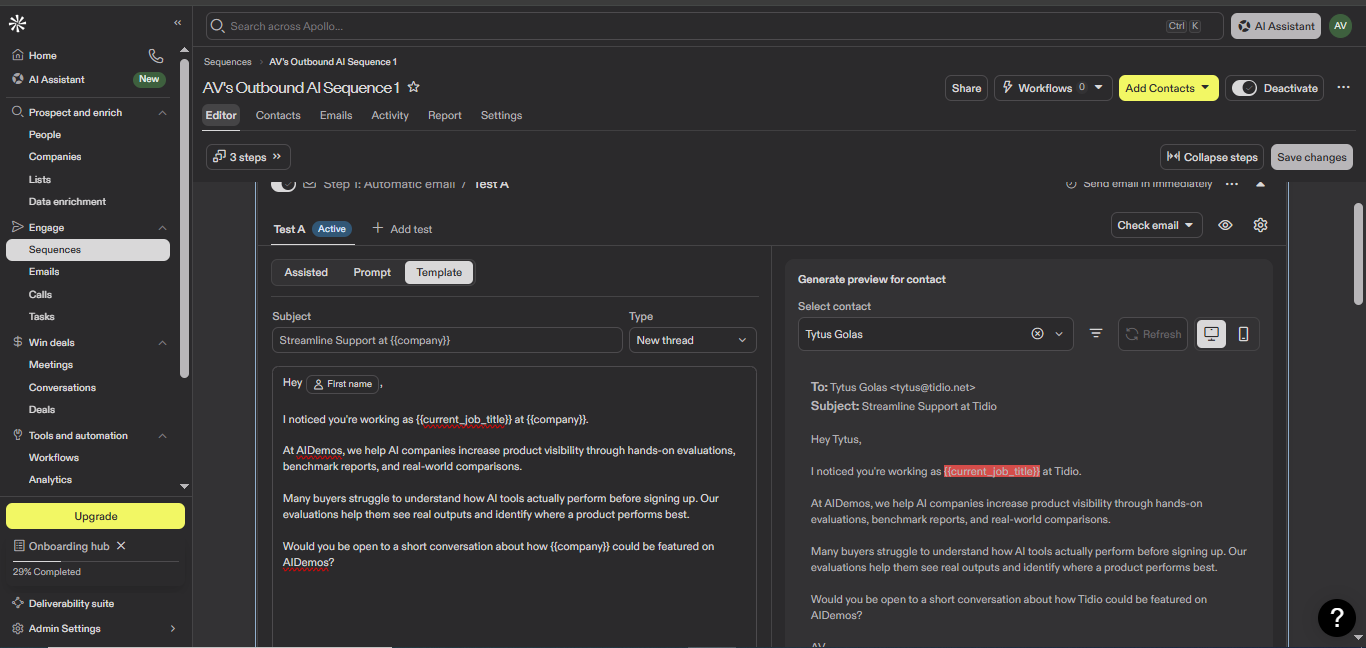The image size is (1366, 648).
Task: Switch to the Emails tab
Action: [336, 115]
